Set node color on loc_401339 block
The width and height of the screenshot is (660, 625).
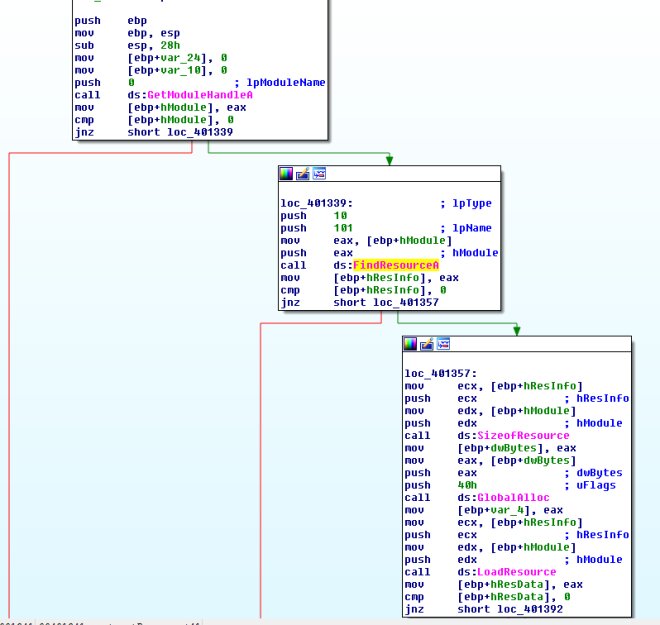(288, 173)
